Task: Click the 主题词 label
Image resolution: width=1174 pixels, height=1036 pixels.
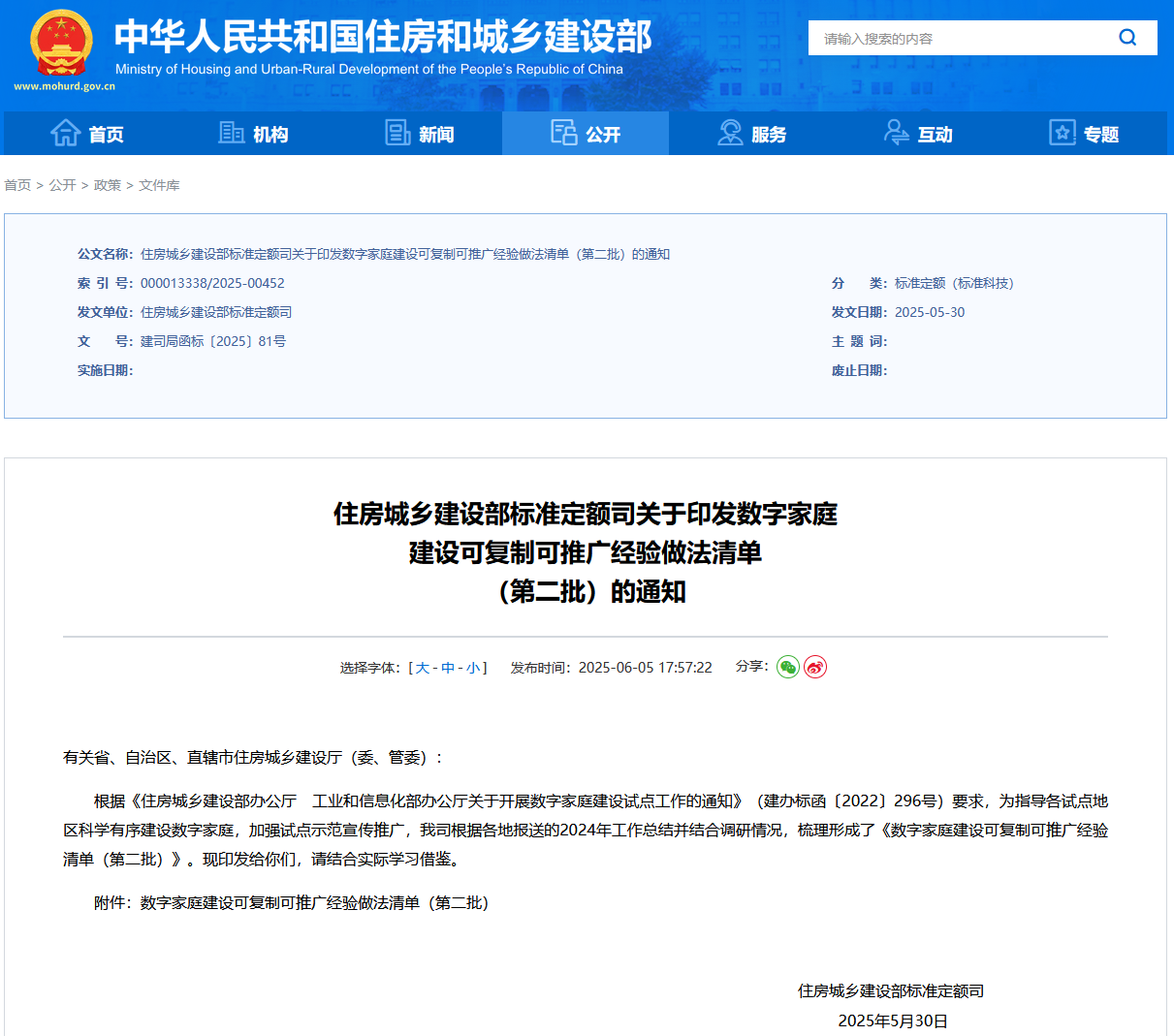Action: coord(860,341)
